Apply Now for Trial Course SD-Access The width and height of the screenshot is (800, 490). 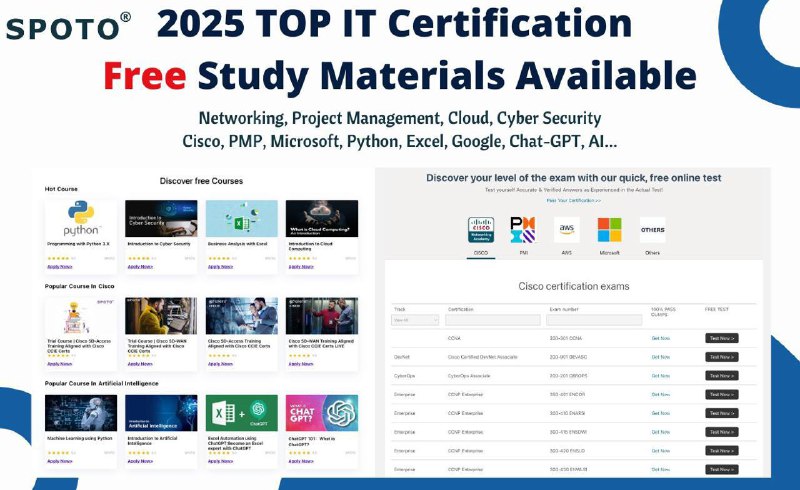(60, 364)
